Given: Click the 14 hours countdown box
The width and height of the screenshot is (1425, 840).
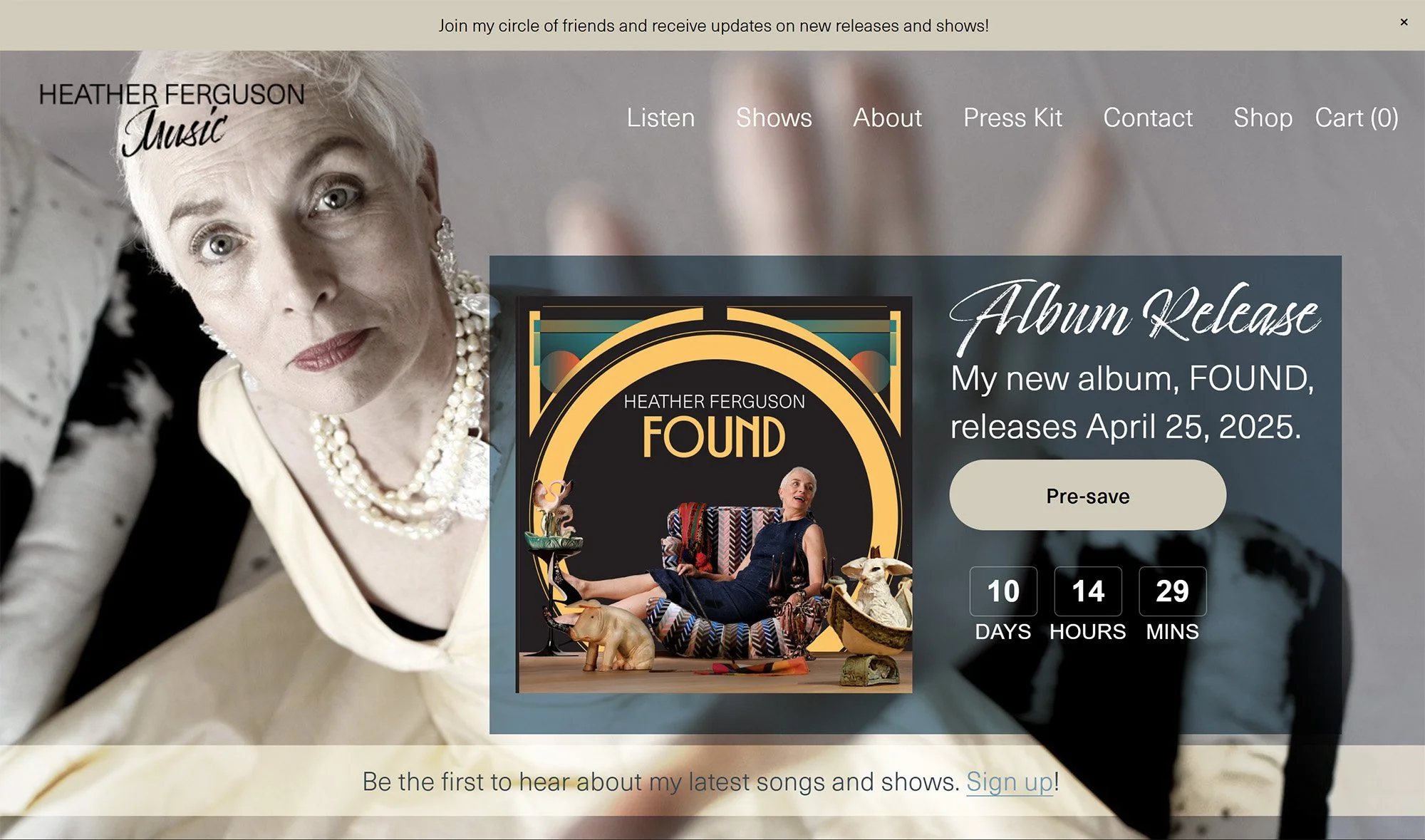Looking at the screenshot, I should (1088, 591).
